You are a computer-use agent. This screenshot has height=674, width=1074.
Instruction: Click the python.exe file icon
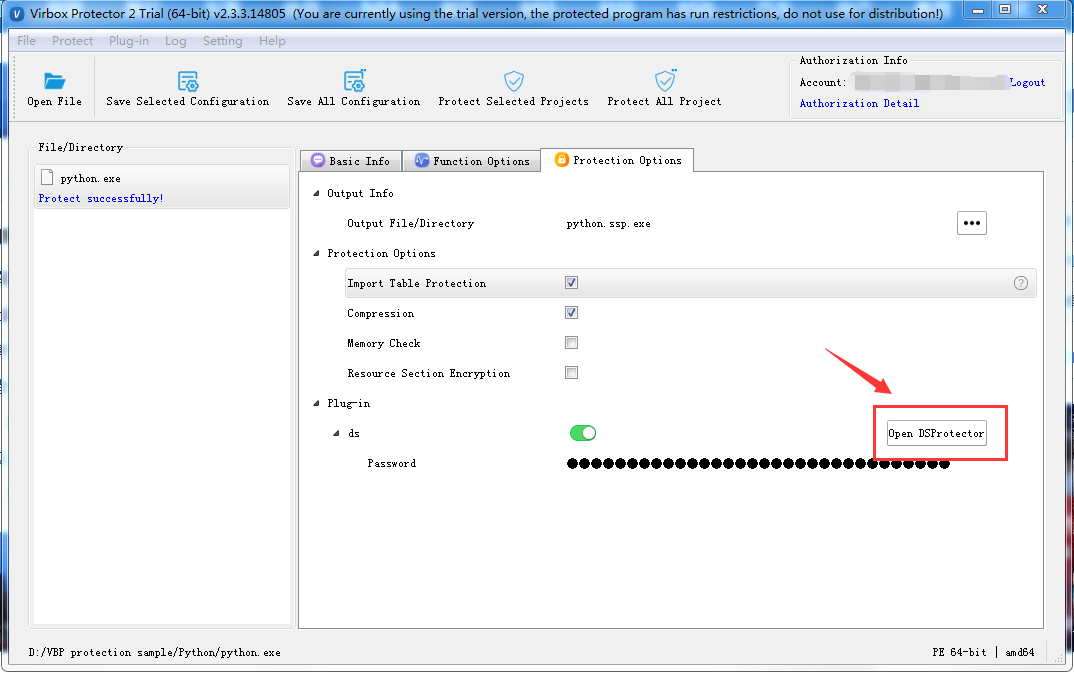(x=47, y=177)
